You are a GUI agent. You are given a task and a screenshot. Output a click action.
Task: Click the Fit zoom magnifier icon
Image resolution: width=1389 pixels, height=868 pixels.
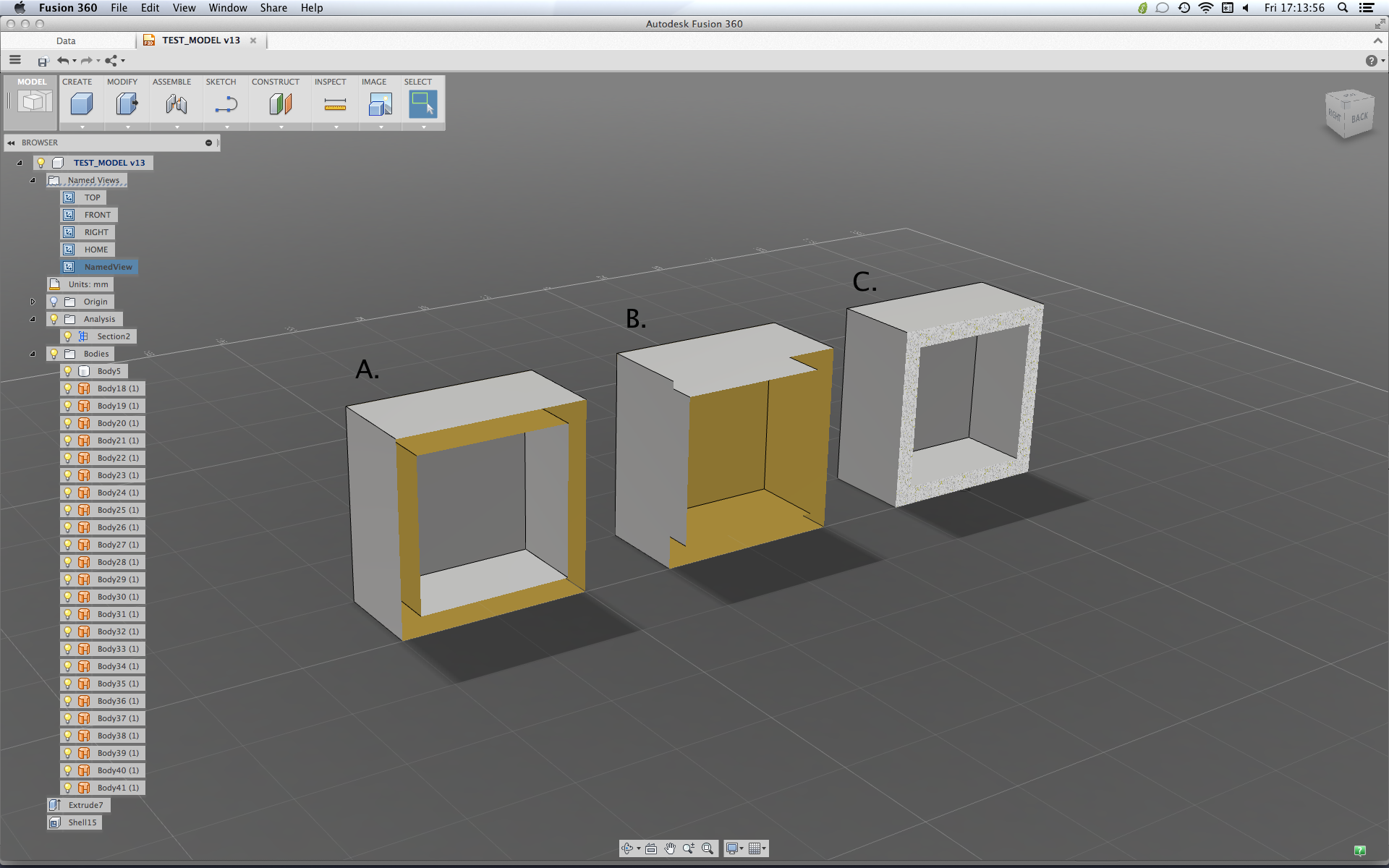(x=708, y=848)
